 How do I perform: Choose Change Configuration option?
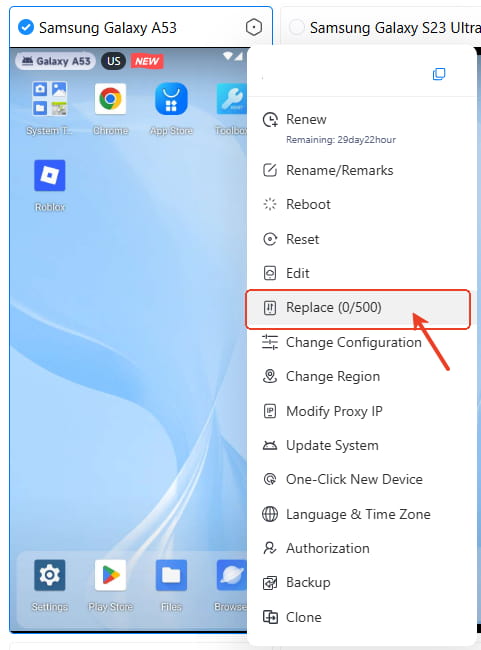coord(354,342)
